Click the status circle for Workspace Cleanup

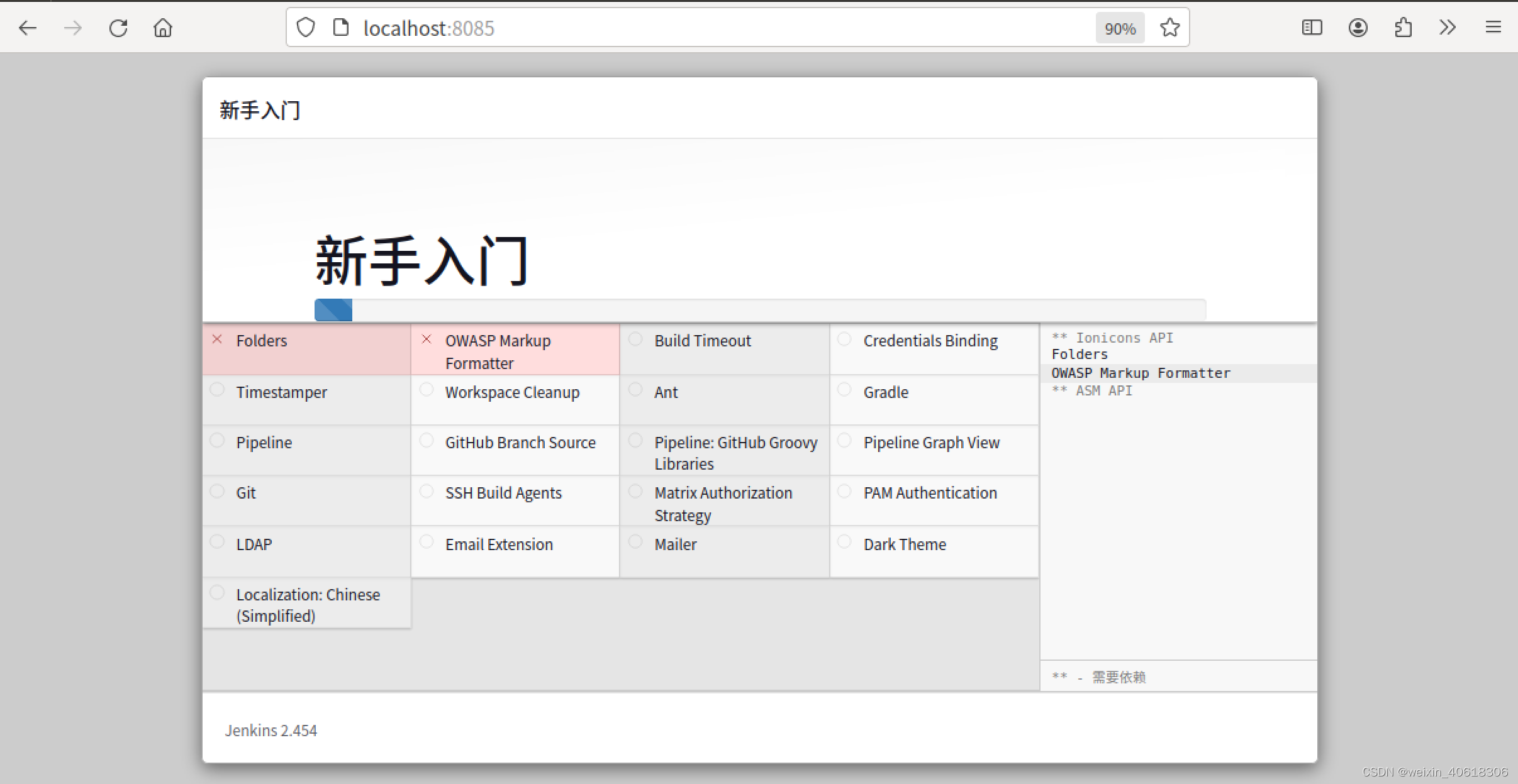pos(427,390)
